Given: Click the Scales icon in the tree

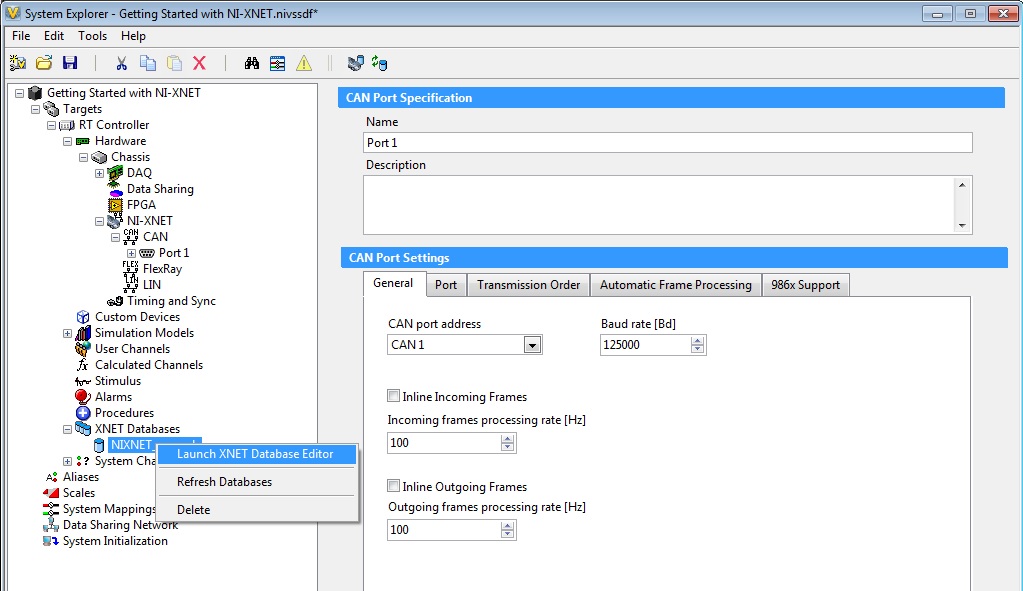Looking at the screenshot, I should 51,492.
